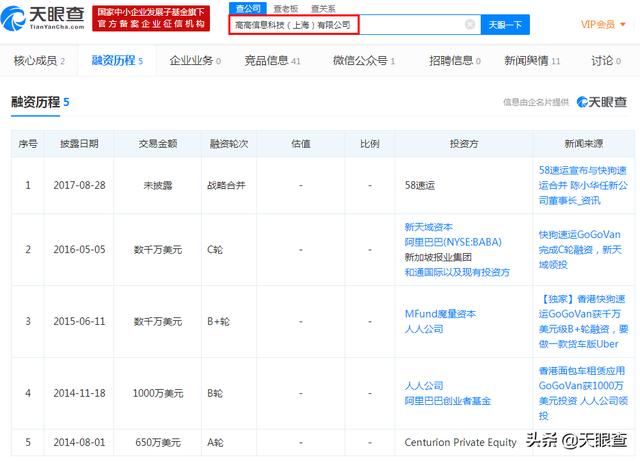Open 58速运宣布与快狗速运合并 news link

[583, 185]
